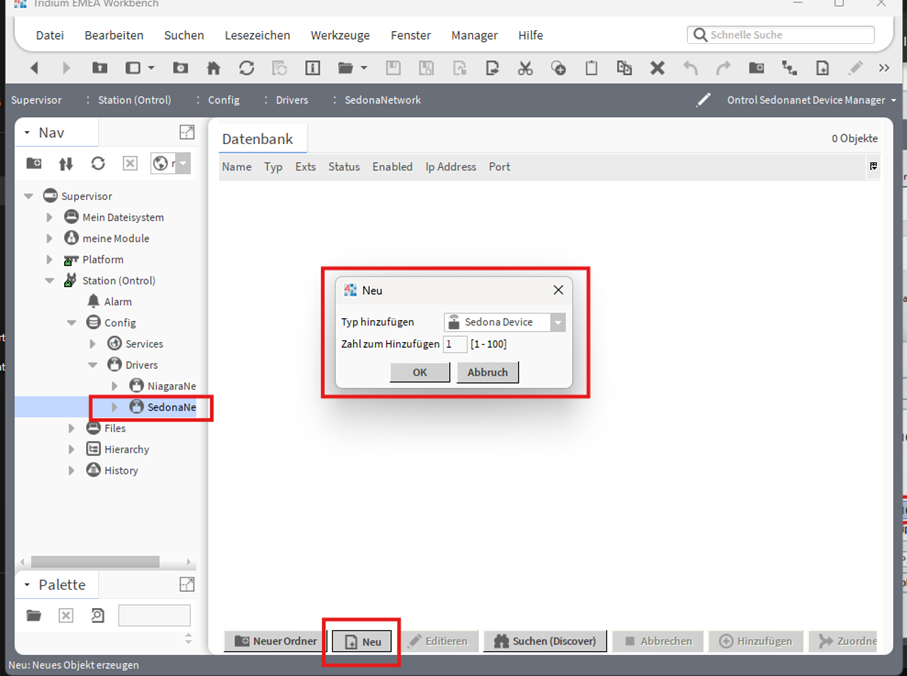The height and width of the screenshot is (676, 907).
Task: Open the Lesezeichen menu
Action: coord(257,35)
